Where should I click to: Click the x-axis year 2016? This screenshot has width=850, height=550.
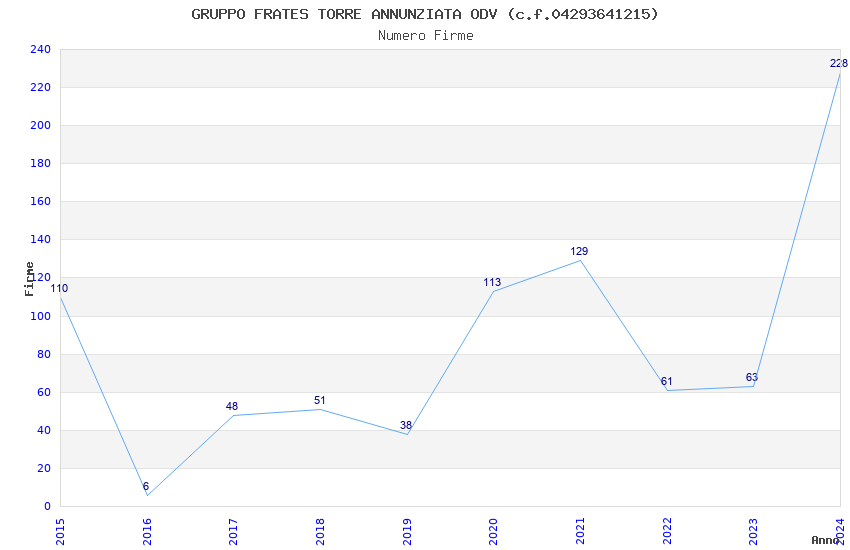147,532
